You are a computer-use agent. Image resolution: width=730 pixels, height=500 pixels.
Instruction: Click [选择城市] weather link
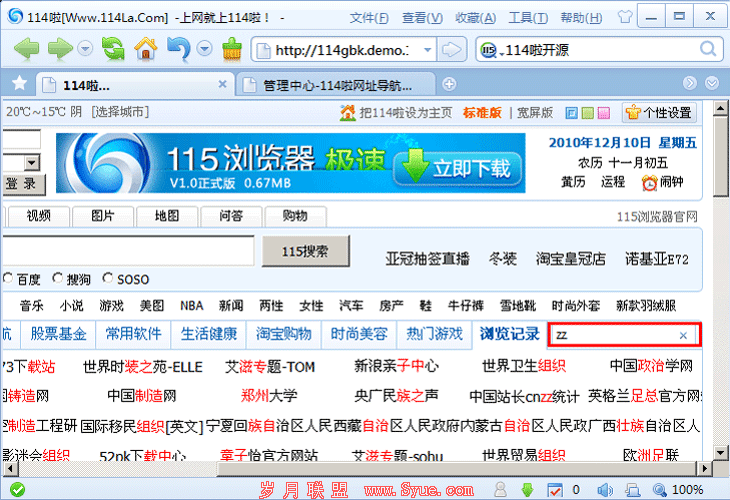pyautogui.click(x=120, y=112)
